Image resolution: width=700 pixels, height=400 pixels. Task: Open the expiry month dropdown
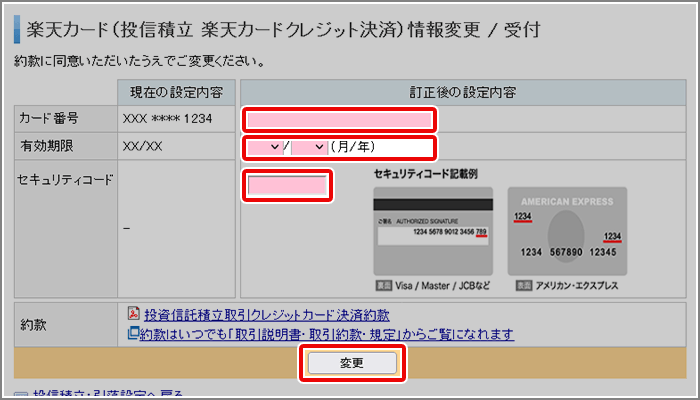[x=264, y=146]
